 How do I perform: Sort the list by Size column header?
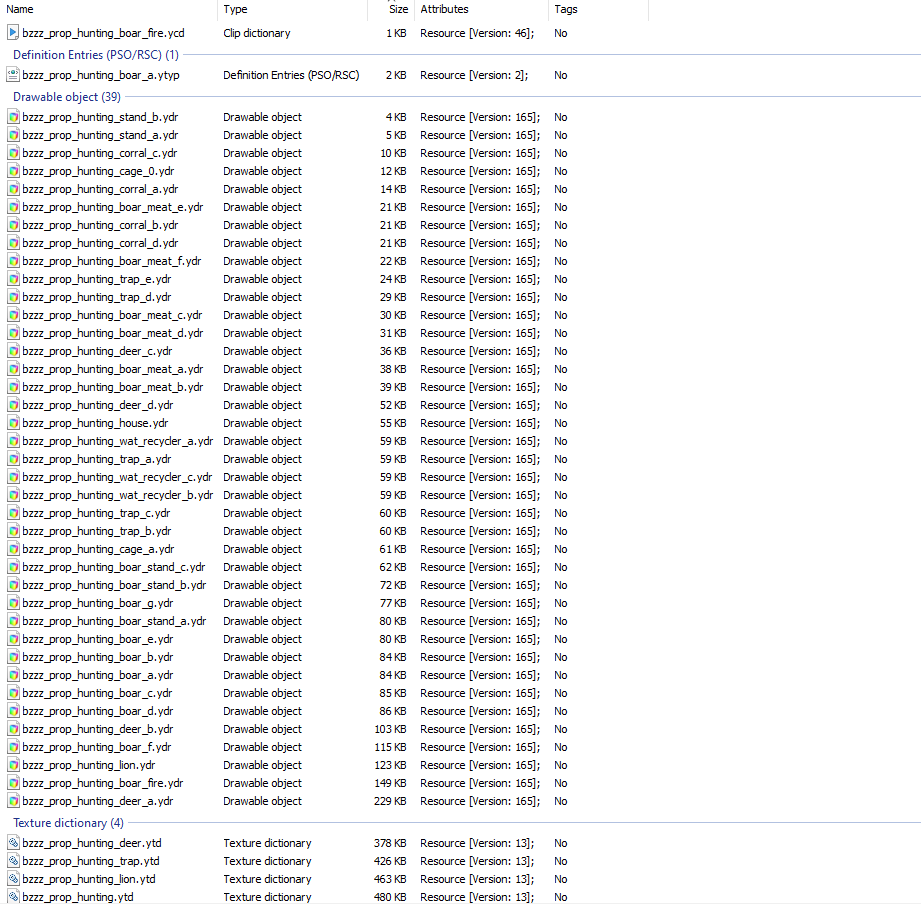point(391,9)
